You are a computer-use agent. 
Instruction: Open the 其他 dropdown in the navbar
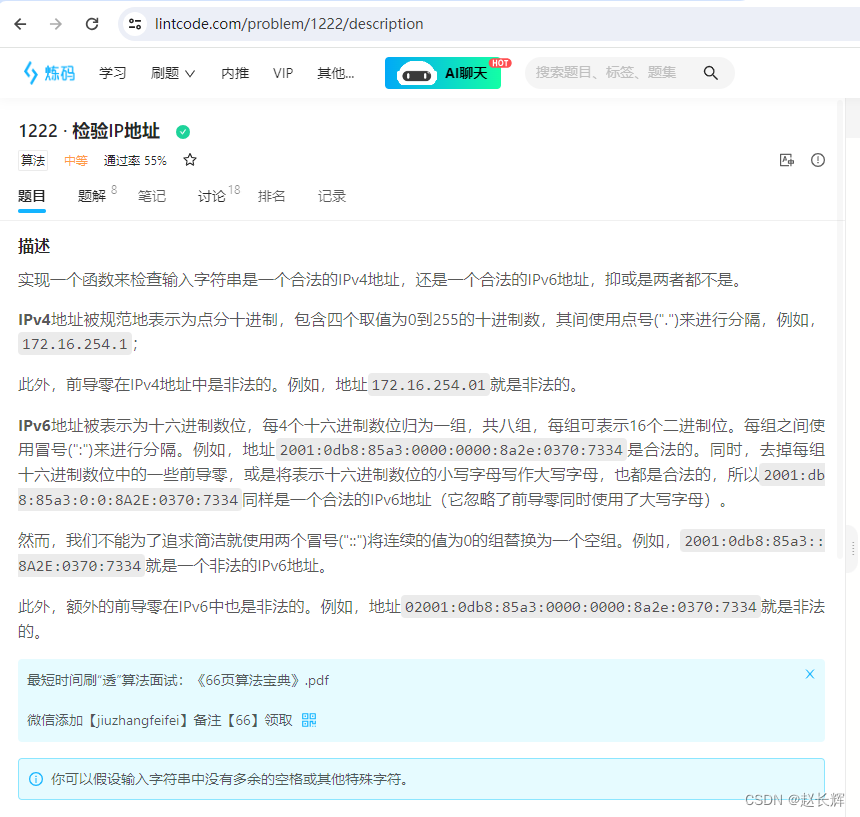pos(331,73)
